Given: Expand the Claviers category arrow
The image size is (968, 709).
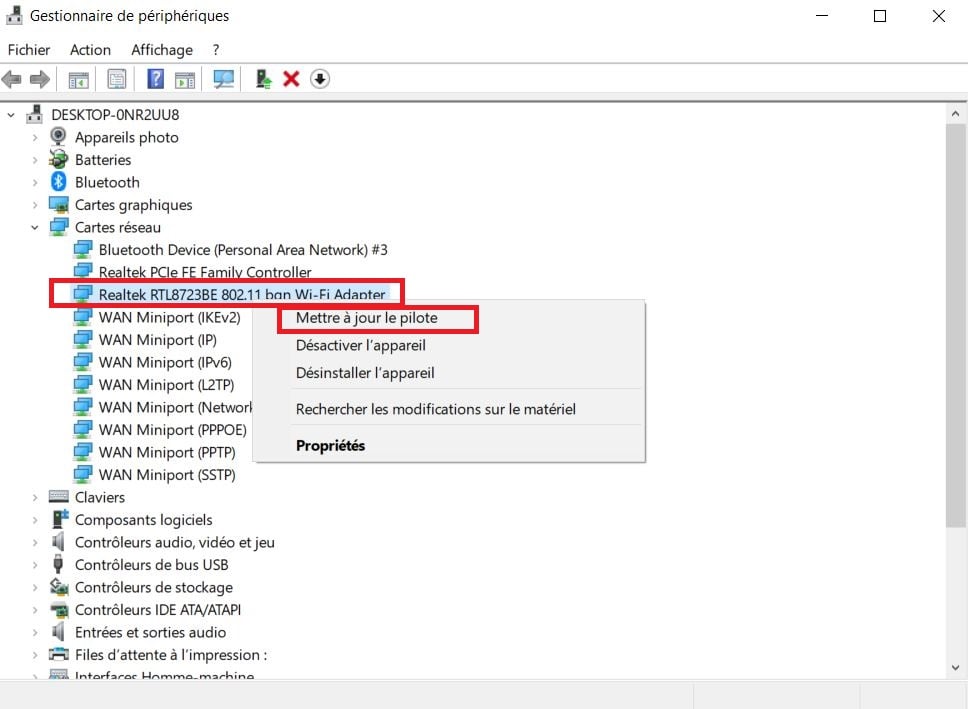Looking at the screenshot, I should coord(35,497).
